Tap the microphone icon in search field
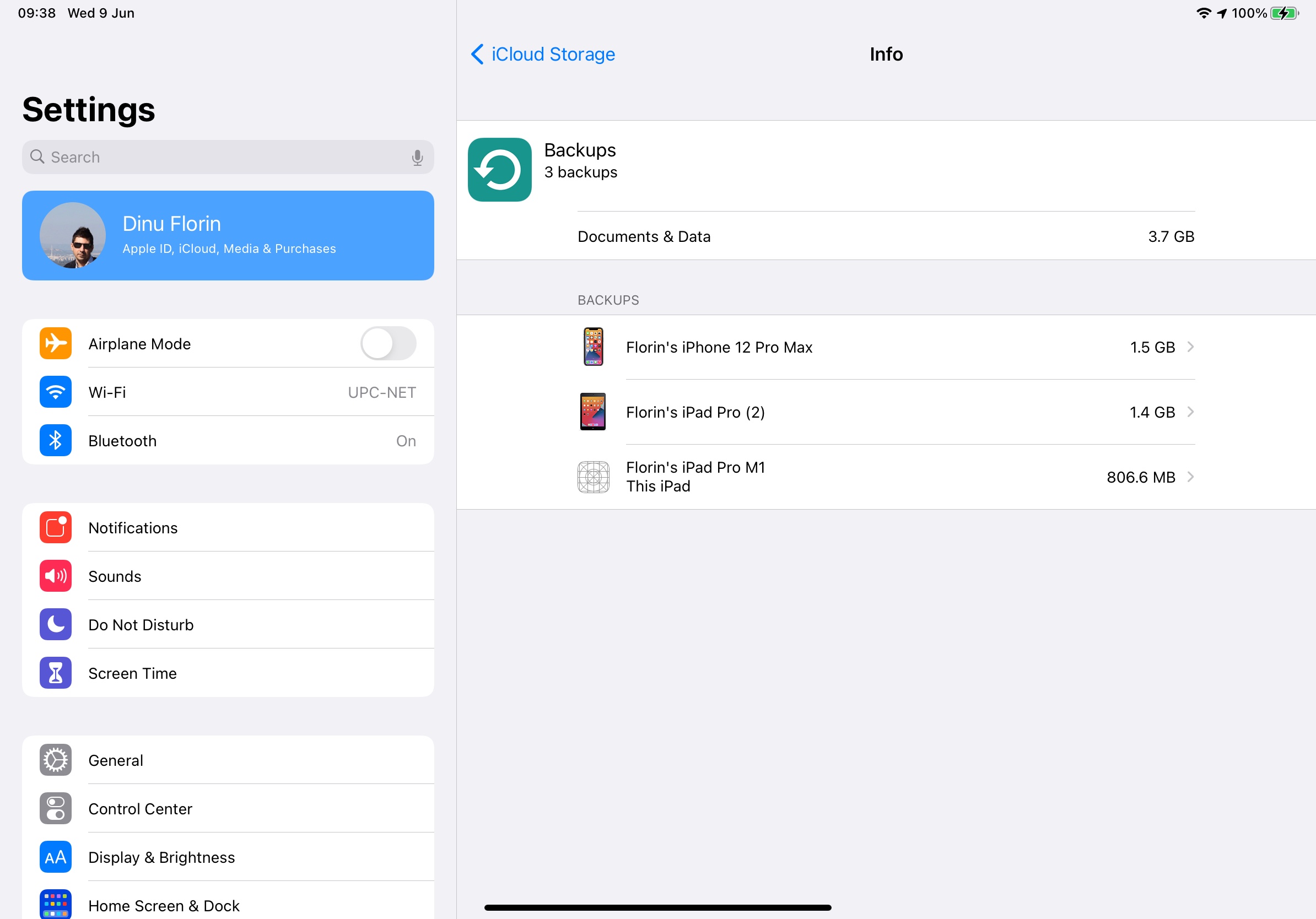The image size is (1316, 919). [x=417, y=158]
